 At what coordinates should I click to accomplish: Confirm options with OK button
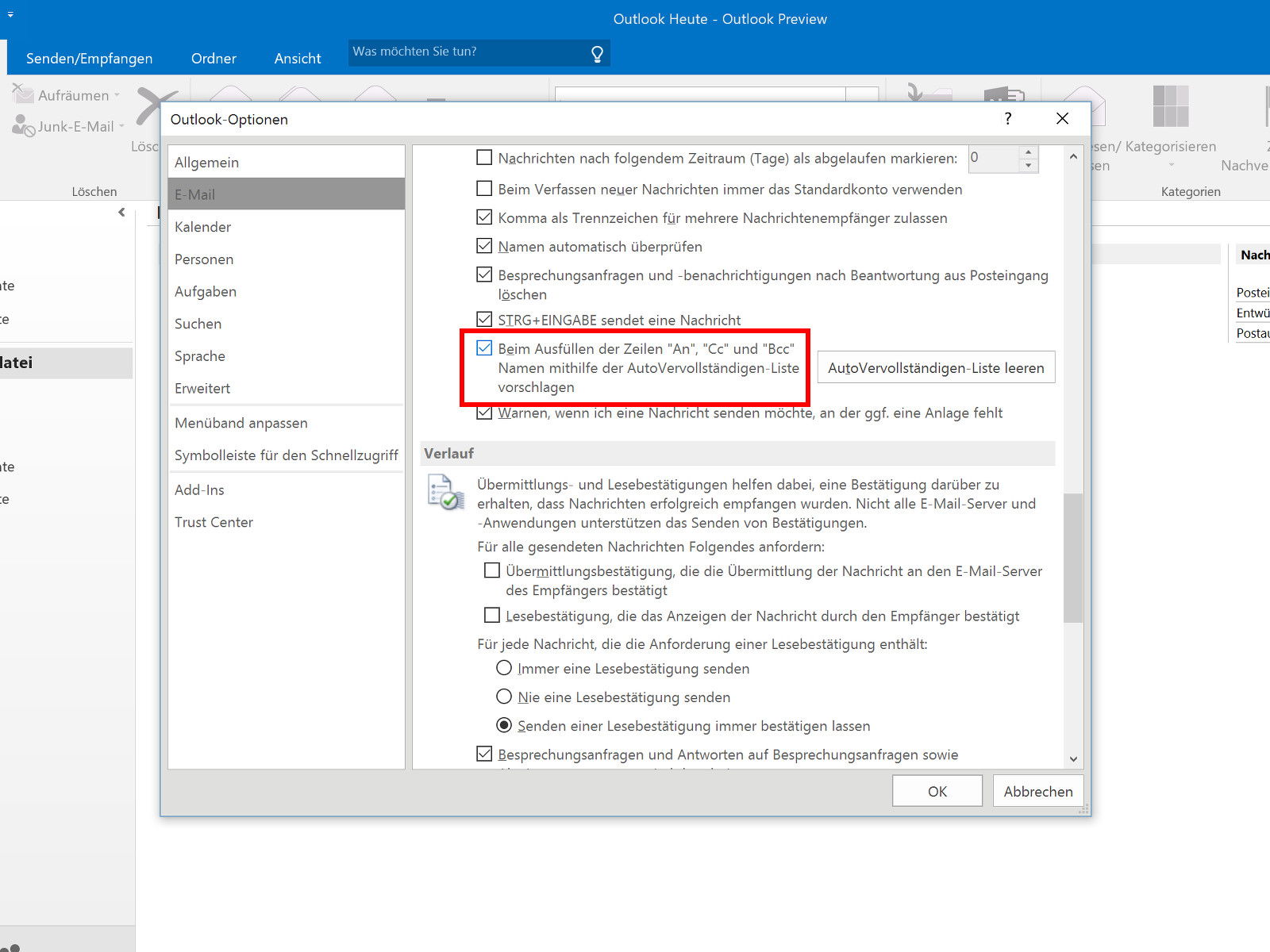click(937, 791)
